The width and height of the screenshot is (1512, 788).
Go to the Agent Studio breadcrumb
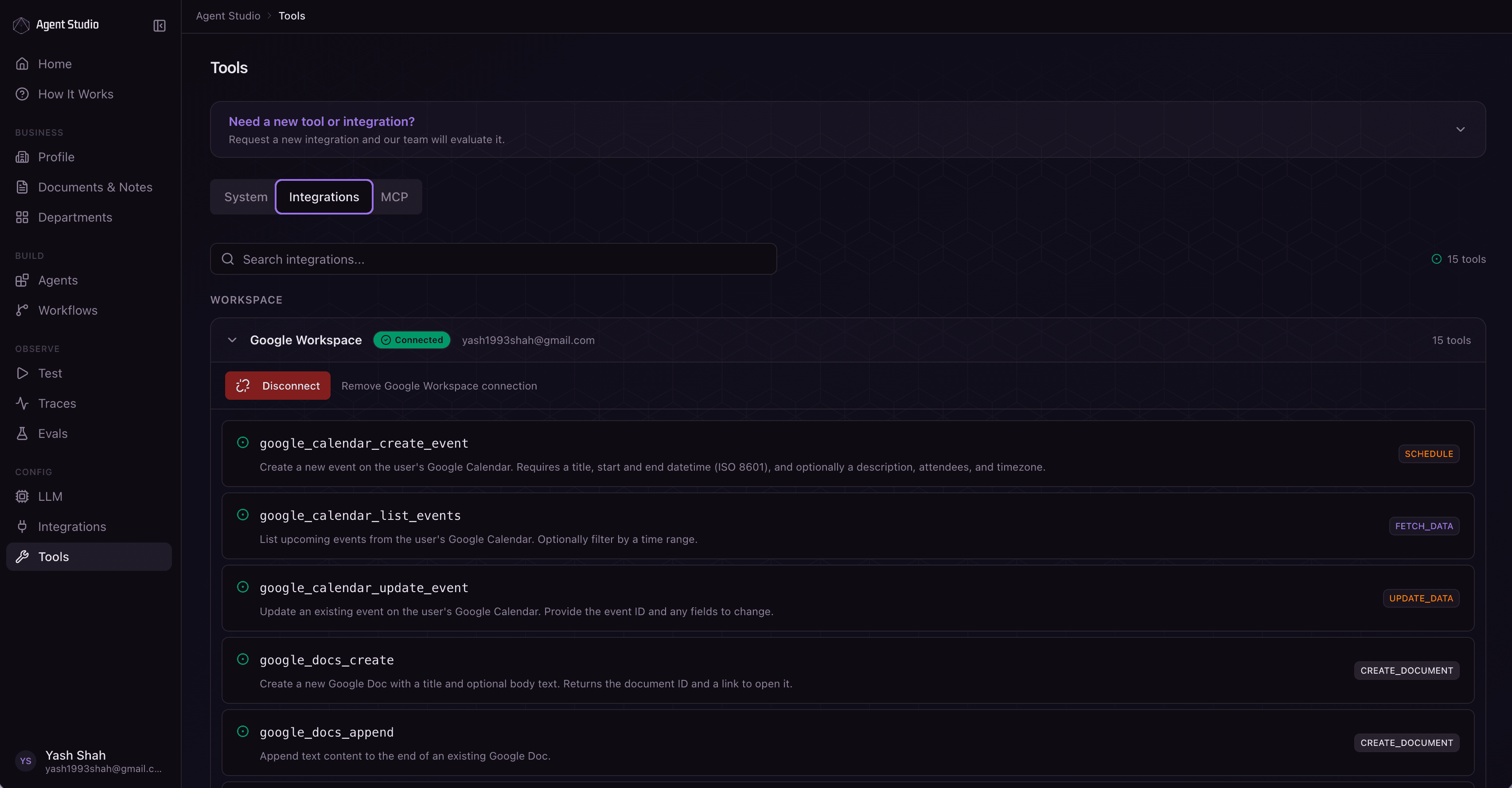[x=228, y=16]
